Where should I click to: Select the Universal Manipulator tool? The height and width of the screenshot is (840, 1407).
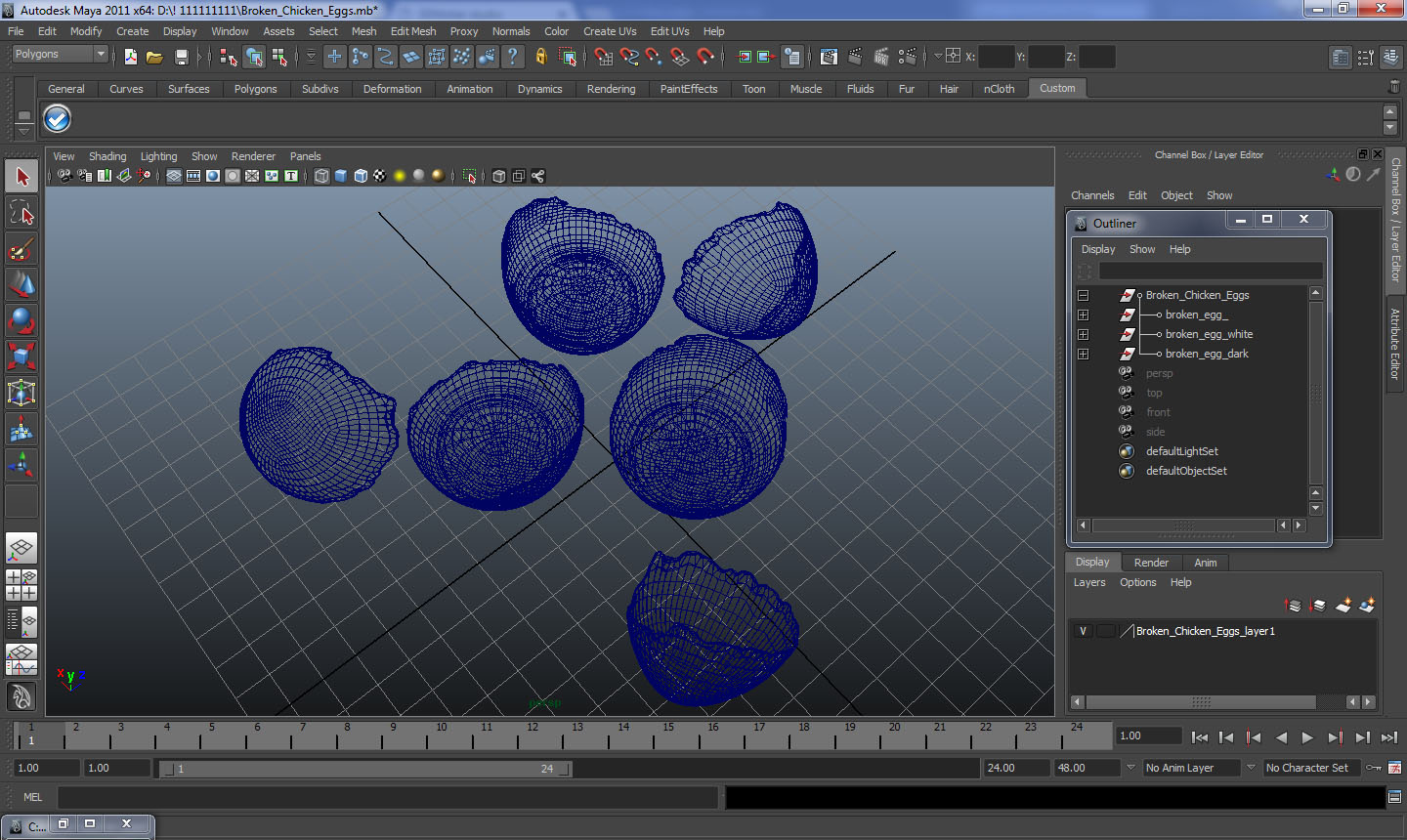[21, 393]
